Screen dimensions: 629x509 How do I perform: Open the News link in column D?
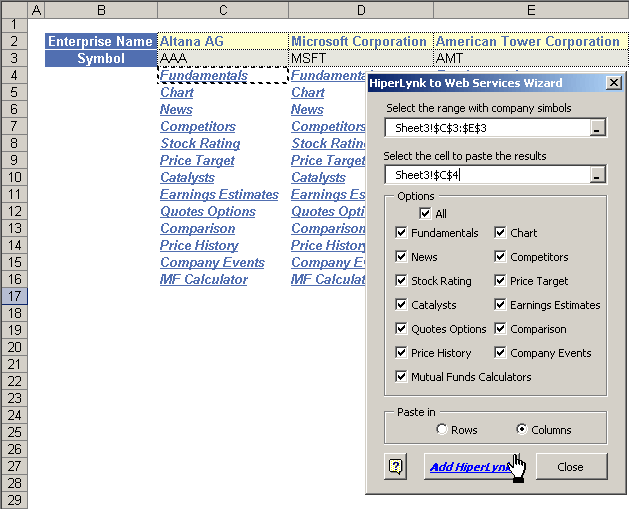[308, 109]
